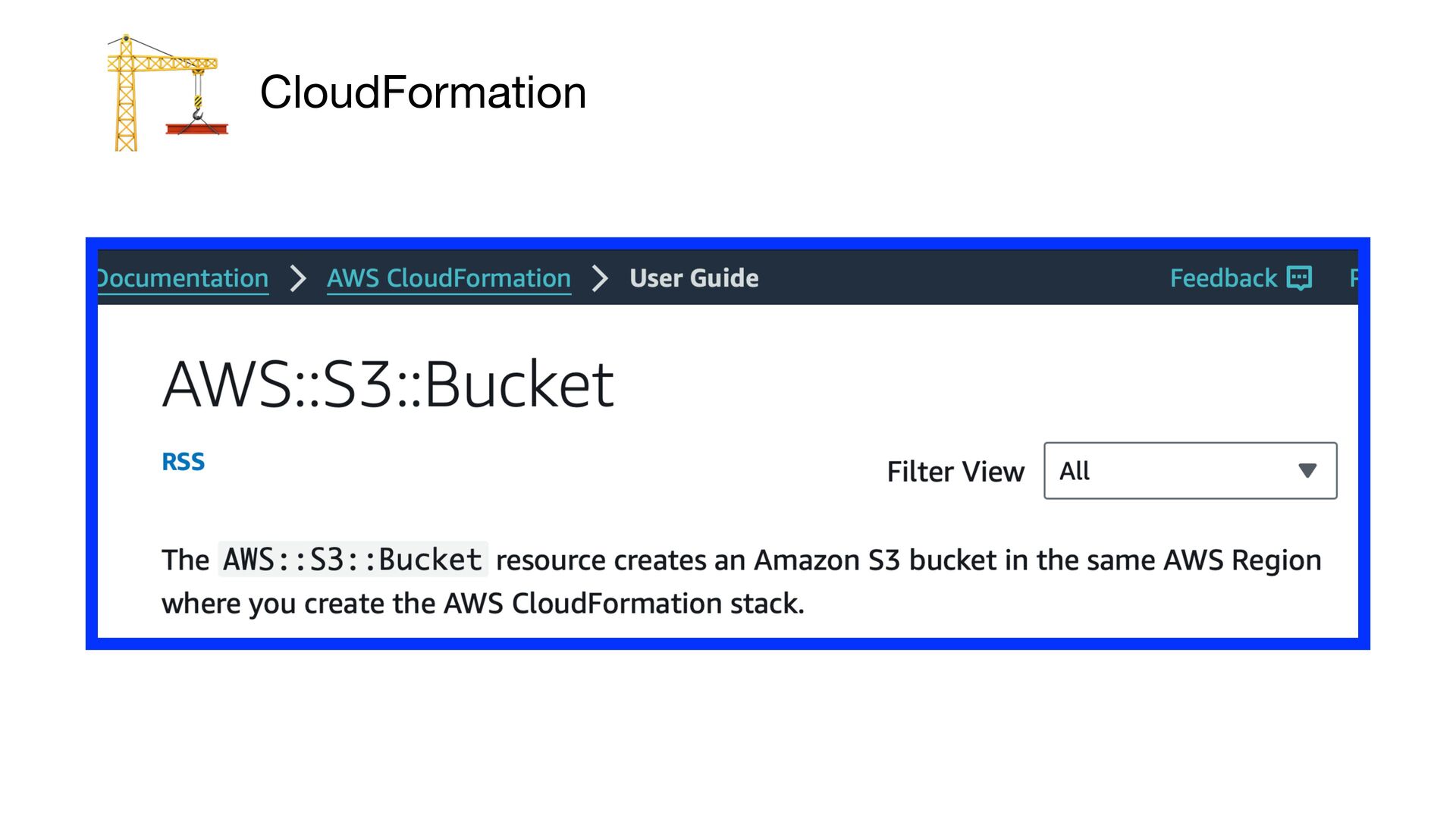Select the User Guide breadcrumb item
Viewport: 1456px width, 819px height.
click(x=694, y=278)
